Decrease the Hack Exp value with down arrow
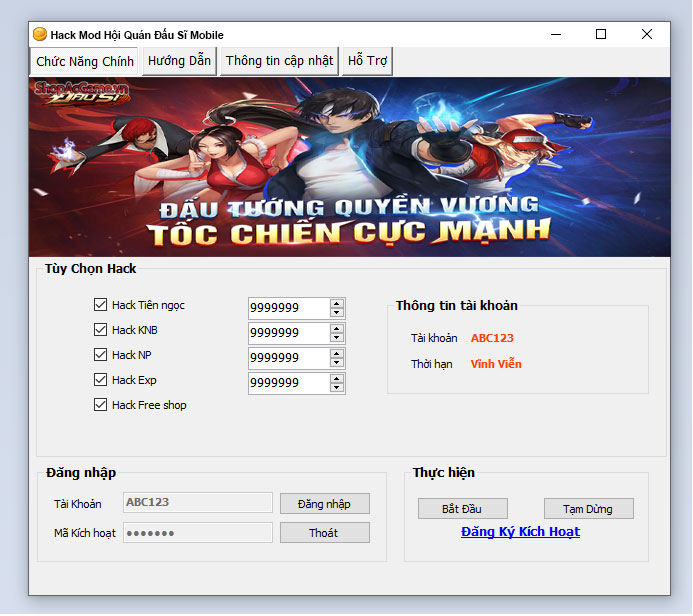The width and height of the screenshot is (693, 616). tap(336, 388)
